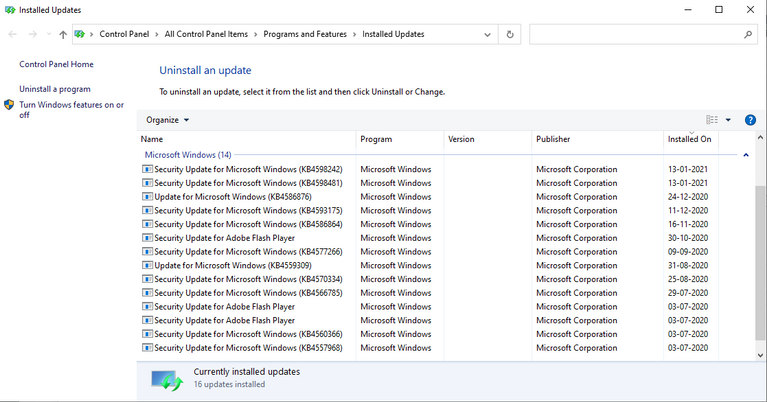This screenshot has width=767, height=402.
Task: Click the icon of update KB4577266
Action: click(147, 251)
